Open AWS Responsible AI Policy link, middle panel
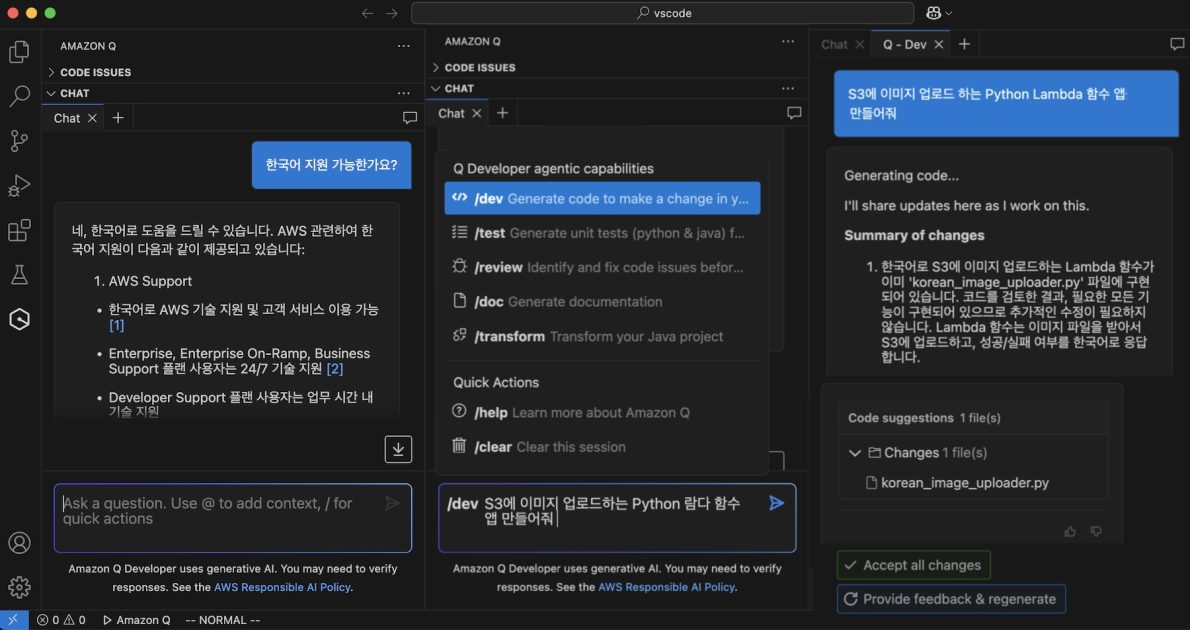Viewport: 1190px width, 630px height. tap(666, 587)
